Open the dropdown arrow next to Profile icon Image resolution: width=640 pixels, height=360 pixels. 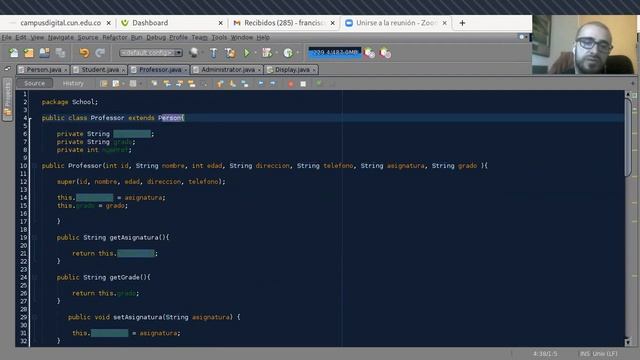[x=298, y=53]
